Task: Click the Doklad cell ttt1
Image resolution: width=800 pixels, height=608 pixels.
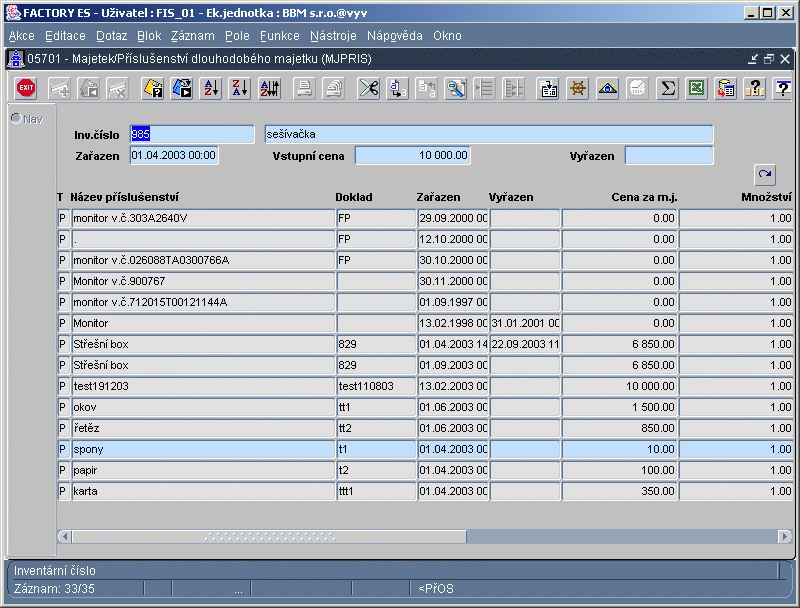Action: point(376,491)
